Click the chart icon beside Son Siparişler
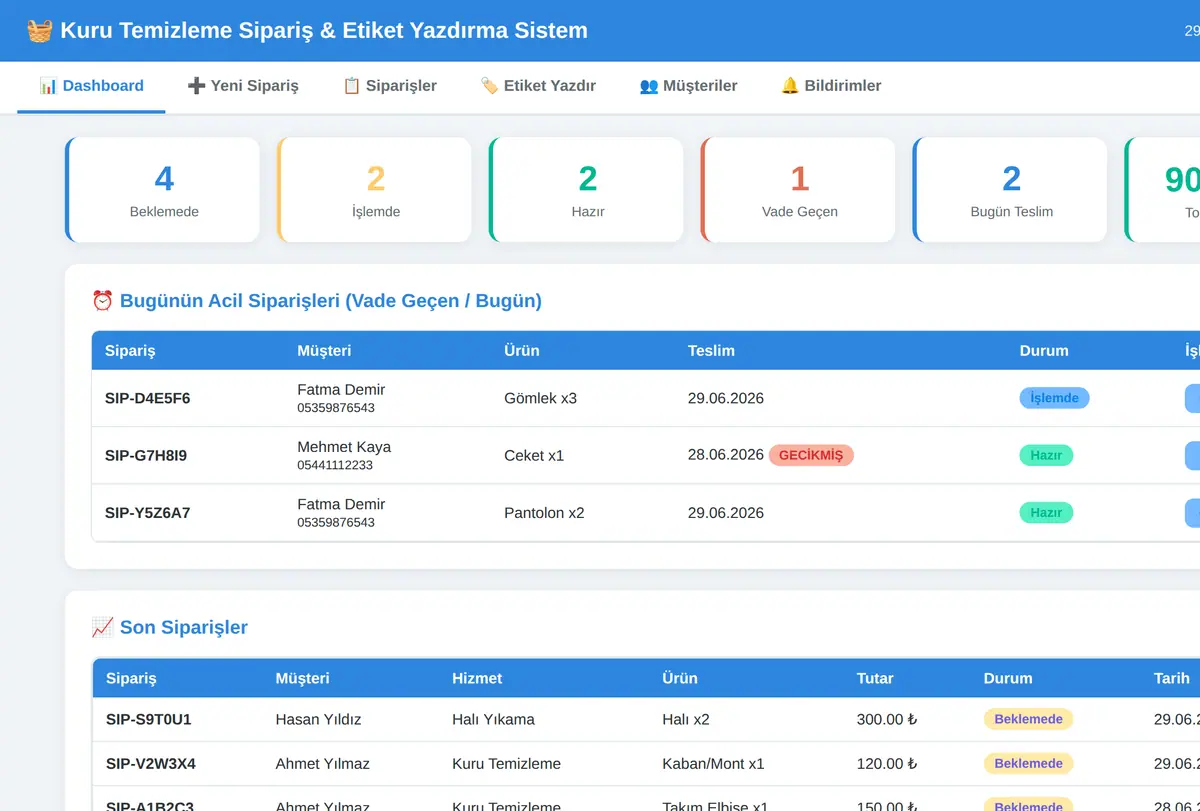This screenshot has width=1200, height=811. pos(102,628)
